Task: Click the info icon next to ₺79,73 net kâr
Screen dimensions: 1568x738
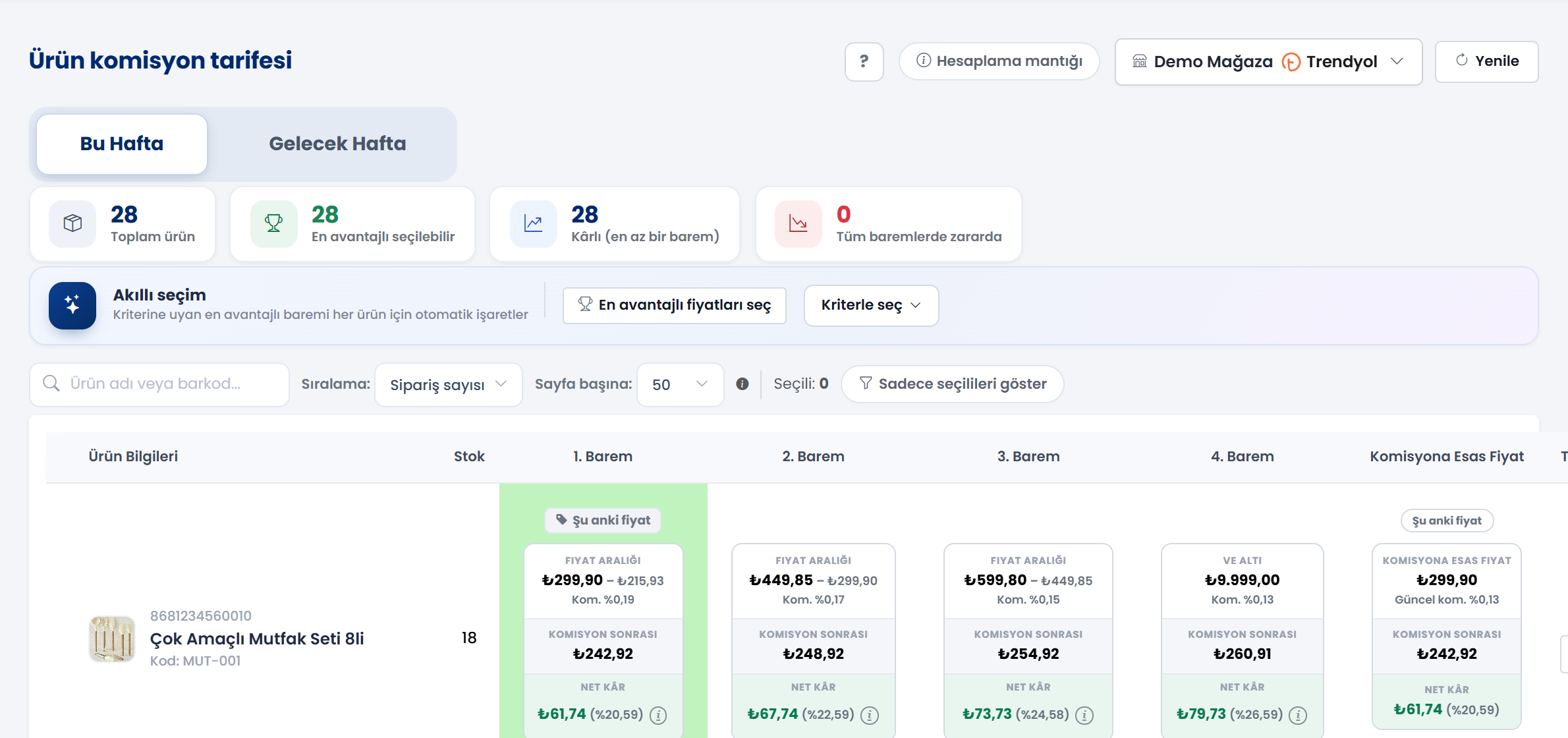Action: coord(1298,715)
